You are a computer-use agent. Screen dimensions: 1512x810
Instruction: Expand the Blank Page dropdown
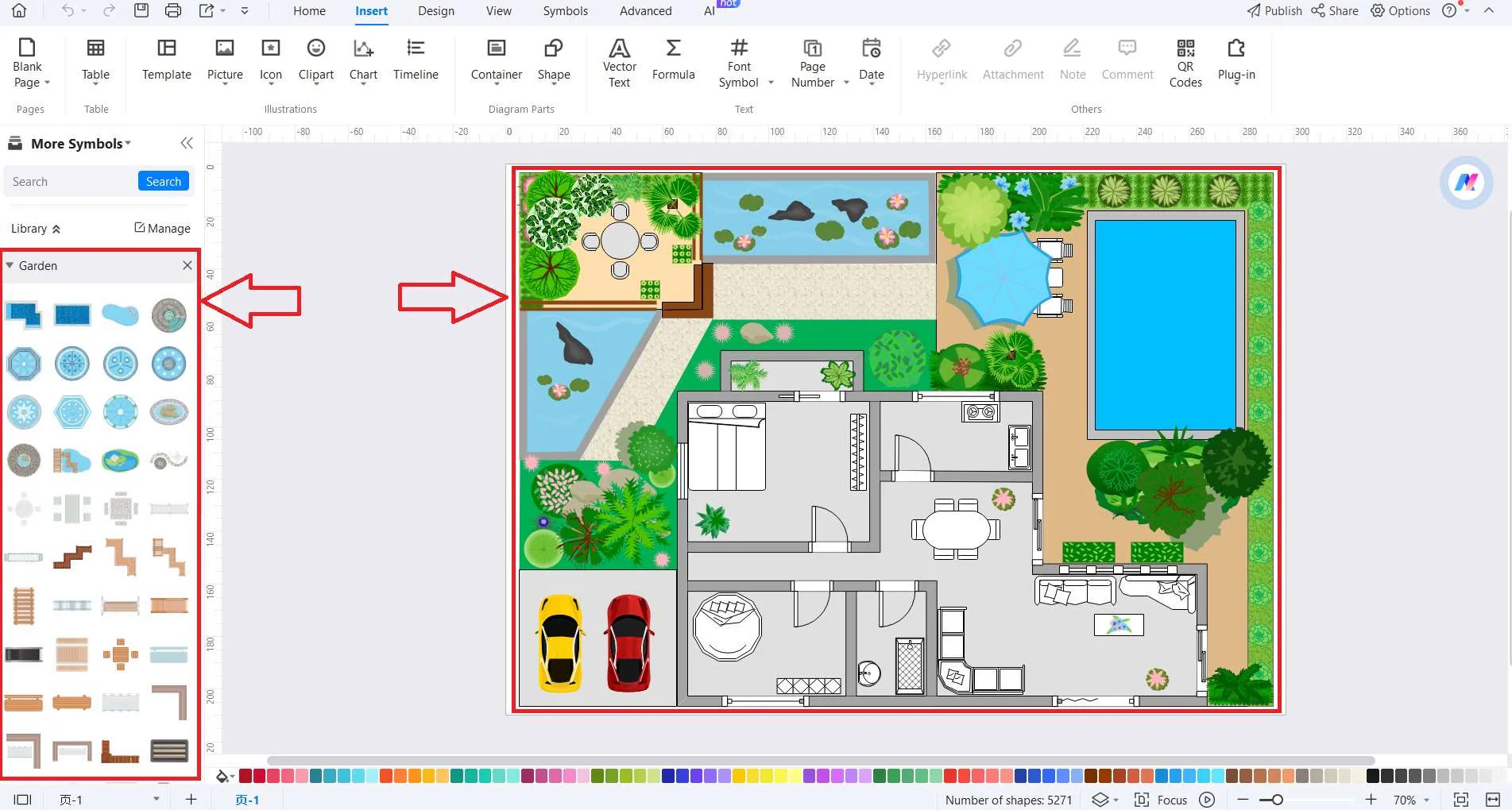coord(47,83)
